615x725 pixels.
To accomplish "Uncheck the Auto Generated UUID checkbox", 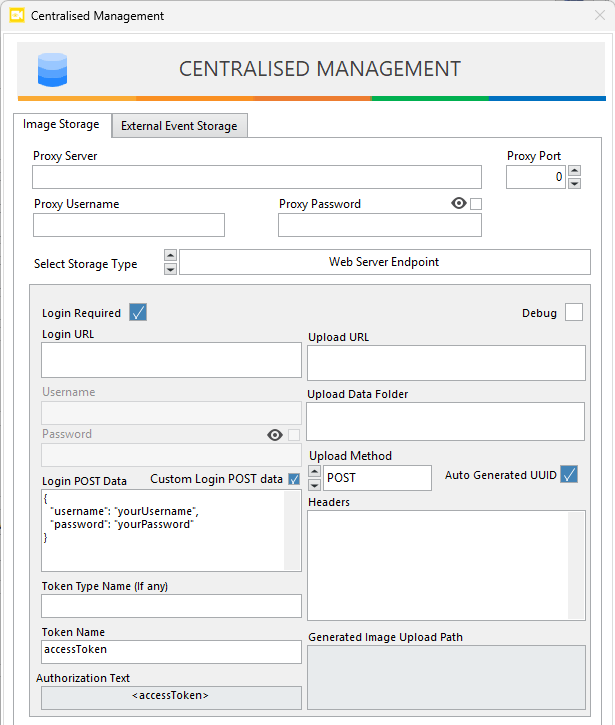I will pos(569,474).
